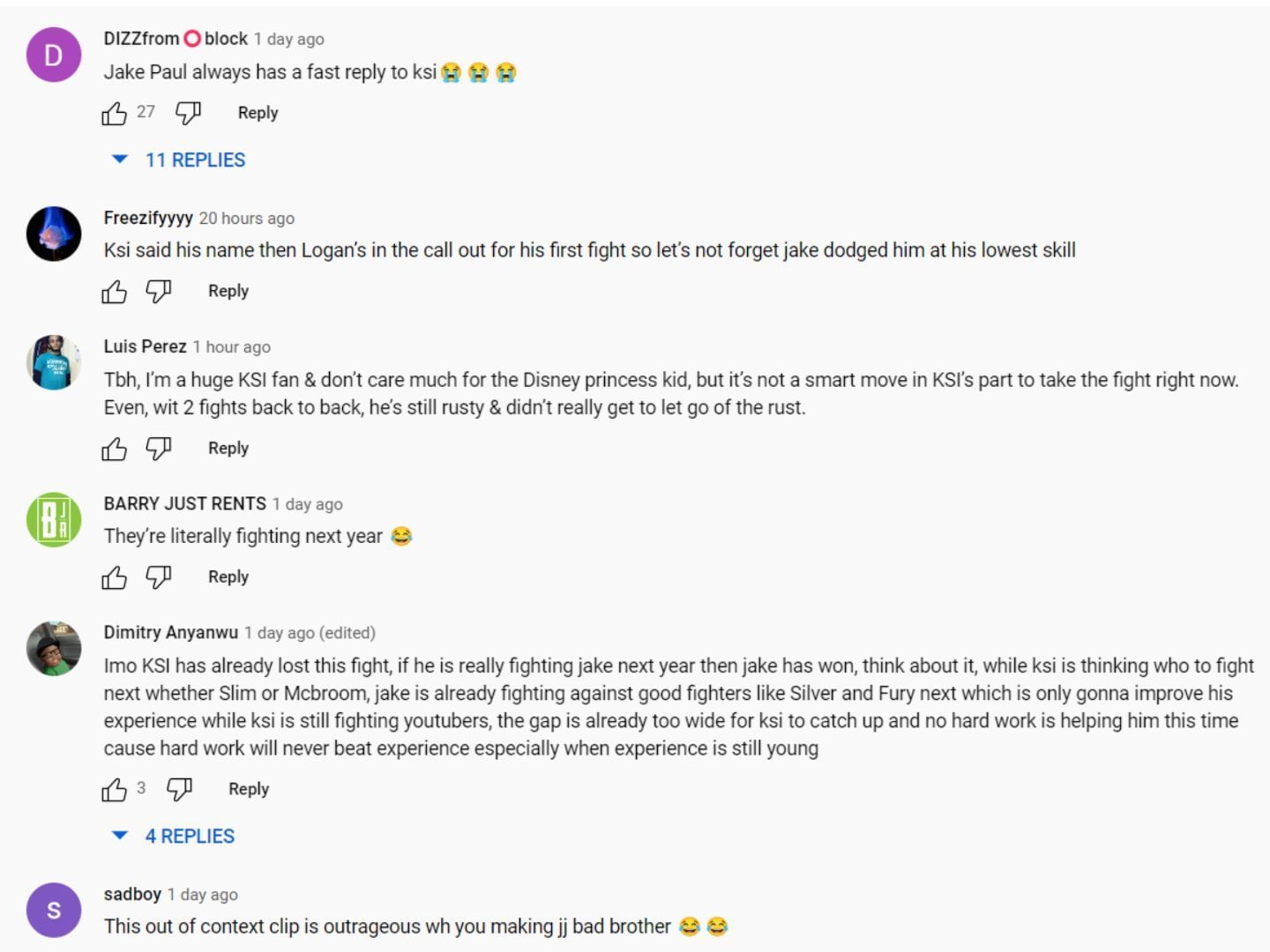The height and width of the screenshot is (952, 1270).
Task: Click Luis Perez's profile picture
Action: tap(54, 362)
